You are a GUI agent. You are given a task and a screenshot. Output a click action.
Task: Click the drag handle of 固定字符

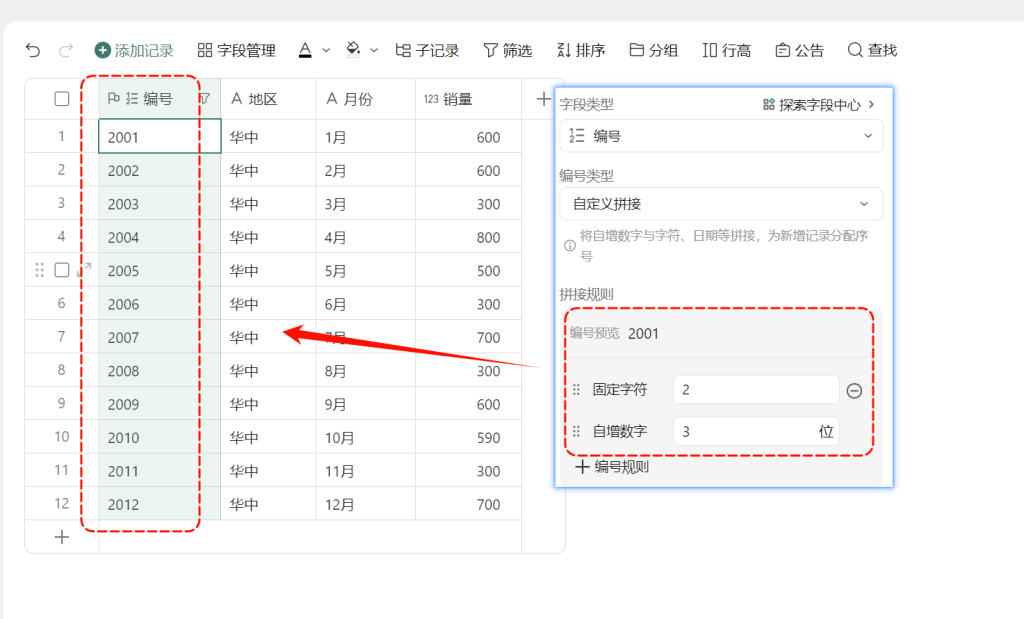coord(576,390)
